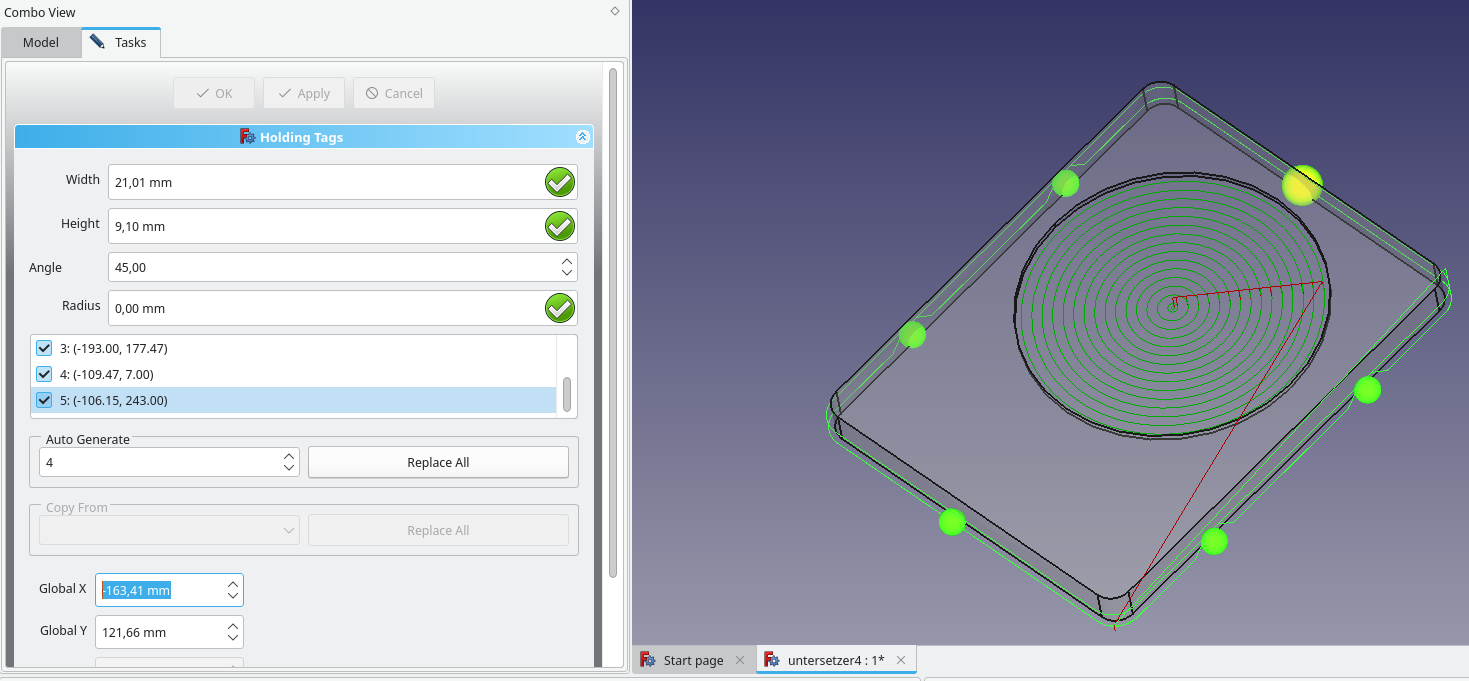The height and width of the screenshot is (681, 1469).
Task: Select the yellow highlighted tag marker
Action: (1302, 185)
